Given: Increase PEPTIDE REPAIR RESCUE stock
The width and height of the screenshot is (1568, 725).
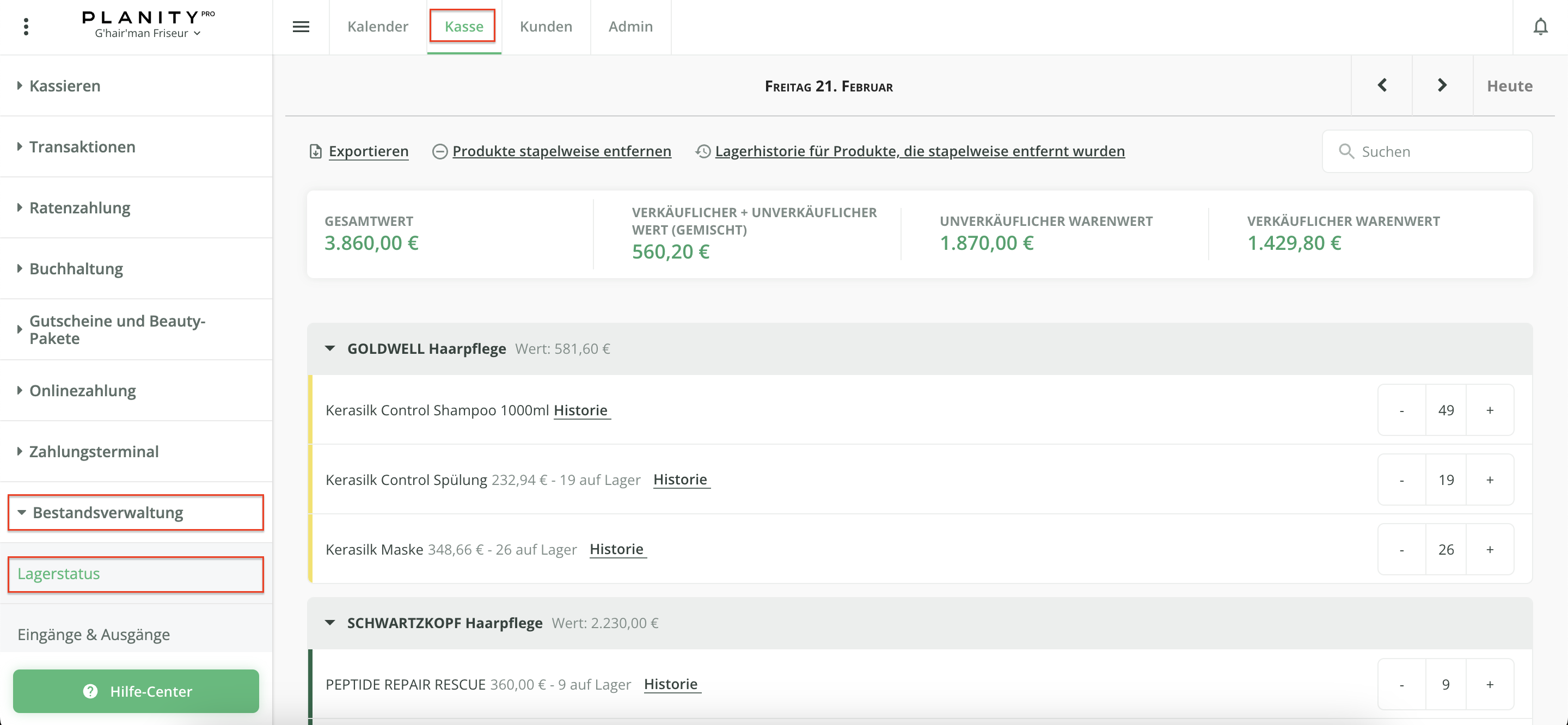Looking at the screenshot, I should (1490, 685).
